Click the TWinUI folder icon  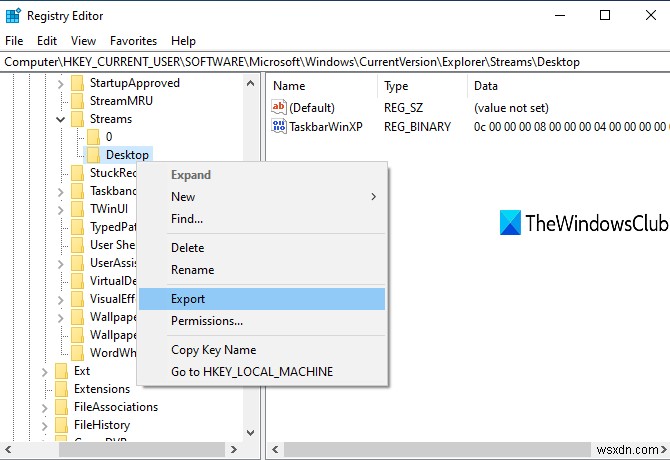point(77,209)
